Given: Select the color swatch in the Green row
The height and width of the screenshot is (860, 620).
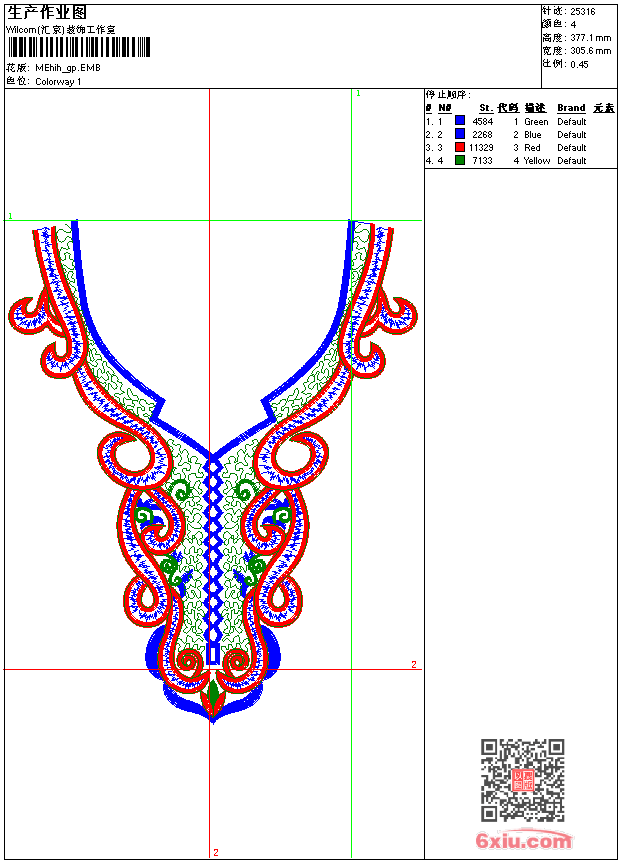Looking at the screenshot, I should [x=459, y=121].
